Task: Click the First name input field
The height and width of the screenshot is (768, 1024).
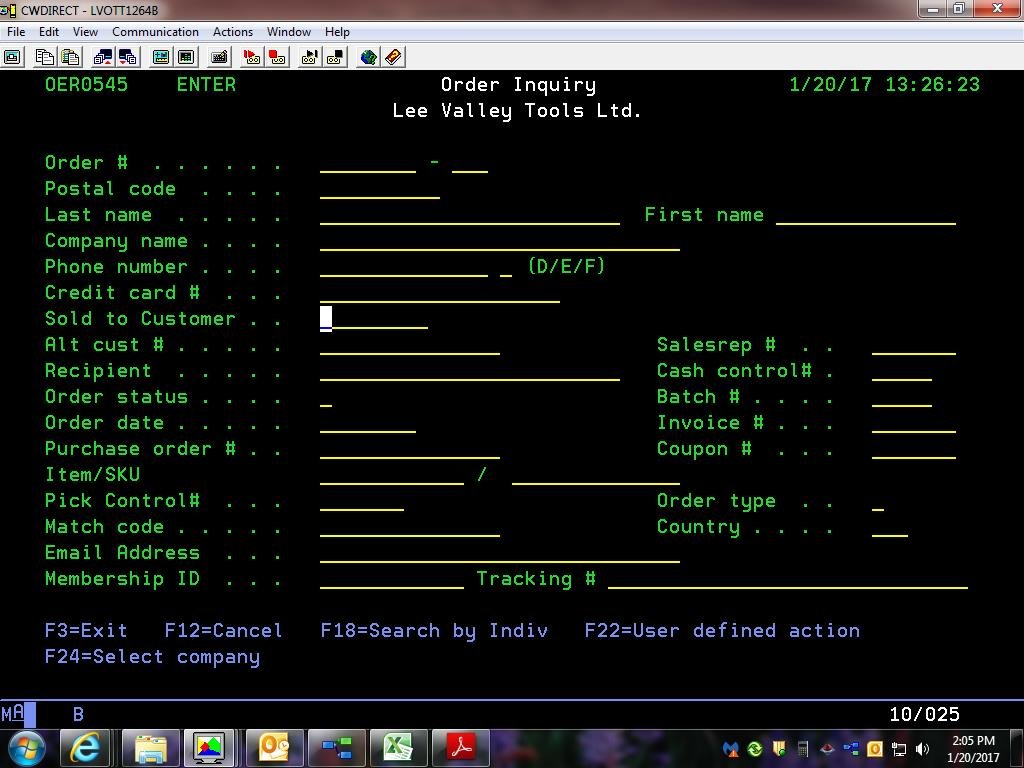Action: [x=866, y=216]
